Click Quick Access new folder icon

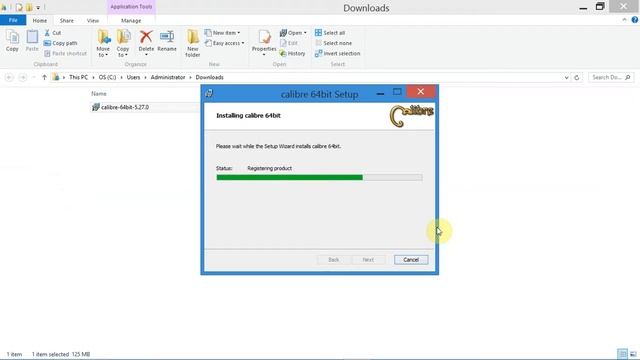tap(29, 7)
